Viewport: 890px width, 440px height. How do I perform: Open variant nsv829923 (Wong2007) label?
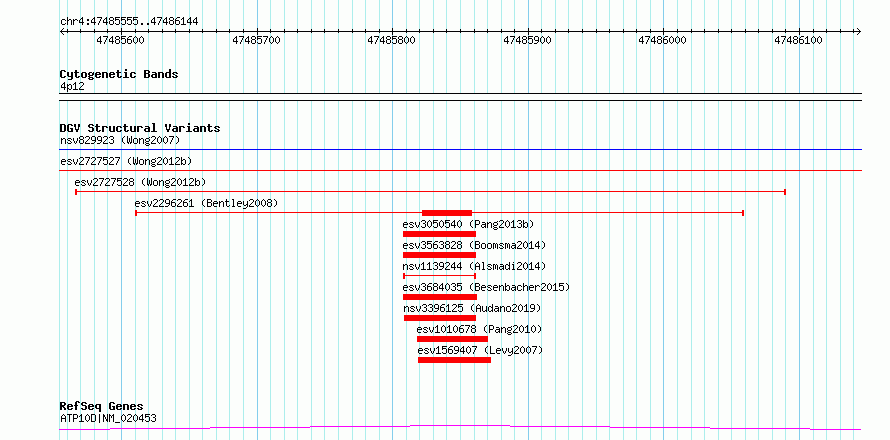tap(120, 140)
